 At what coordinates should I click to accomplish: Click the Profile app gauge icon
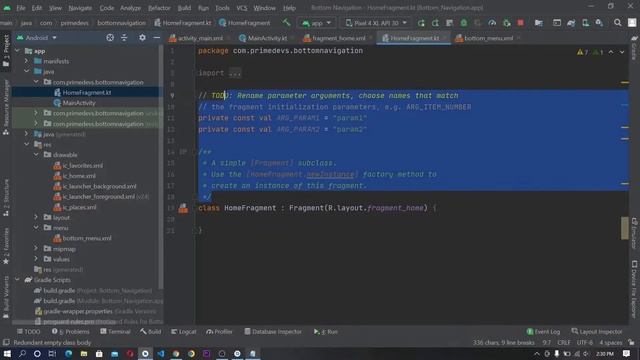click(x=492, y=23)
